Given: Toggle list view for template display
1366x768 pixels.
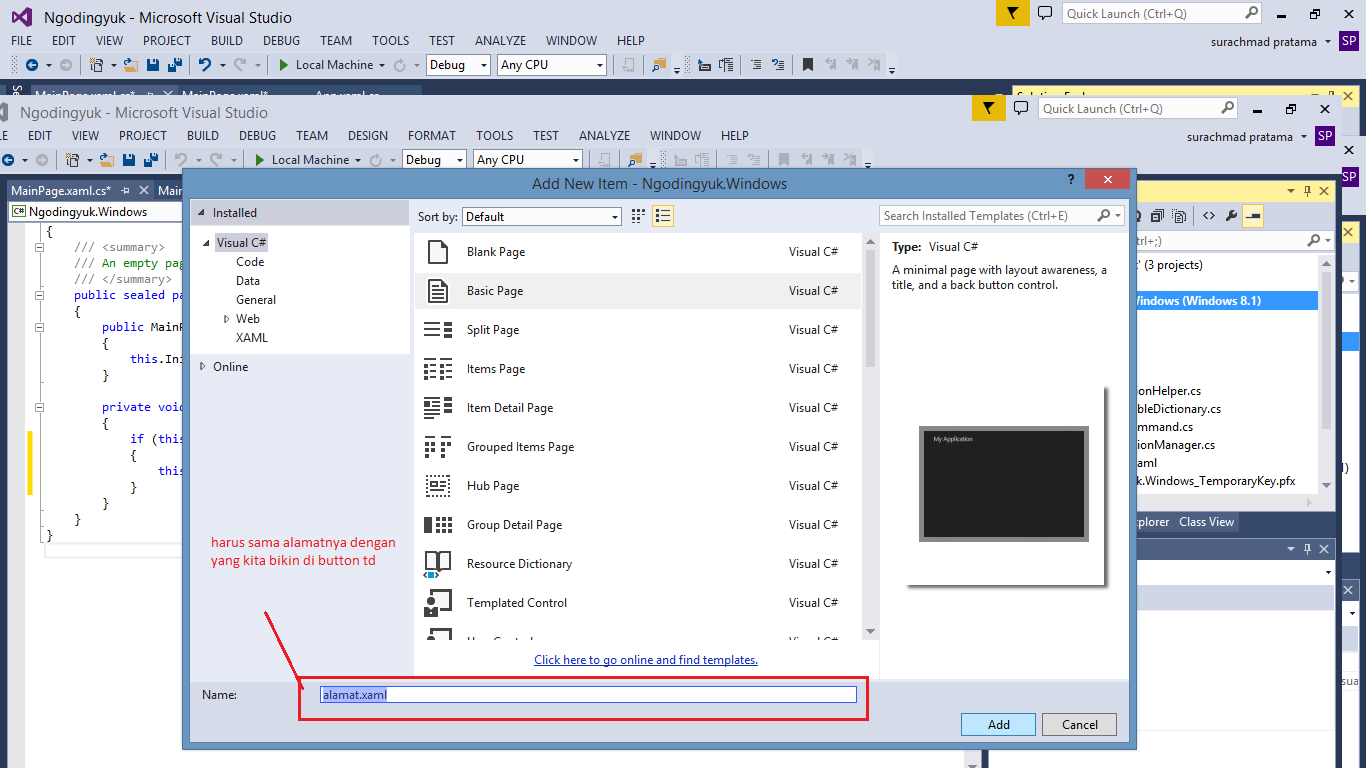Looking at the screenshot, I should tap(662, 216).
